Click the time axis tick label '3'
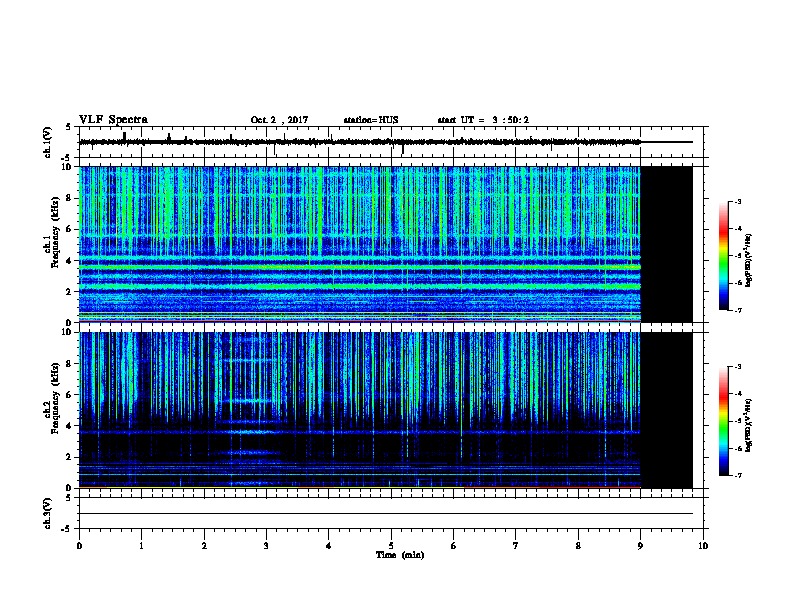This screenshot has width=792, height=612. tap(266, 546)
